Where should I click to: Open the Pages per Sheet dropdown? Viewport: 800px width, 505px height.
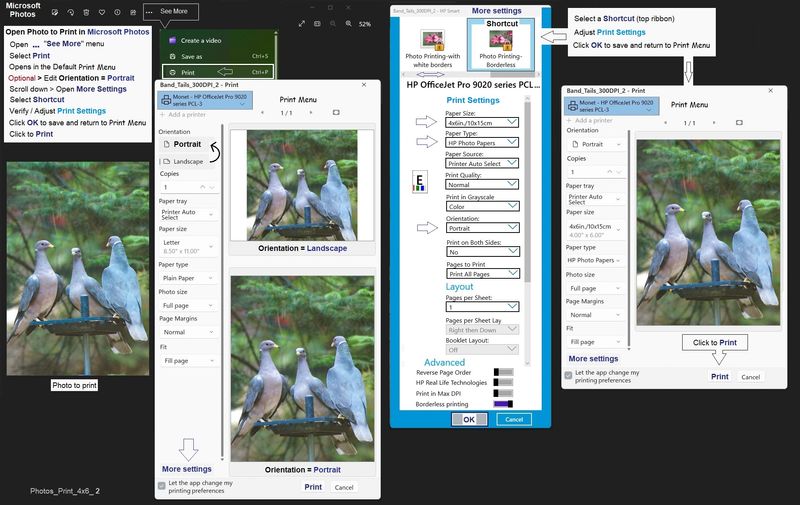pyautogui.click(x=482, y=307)
